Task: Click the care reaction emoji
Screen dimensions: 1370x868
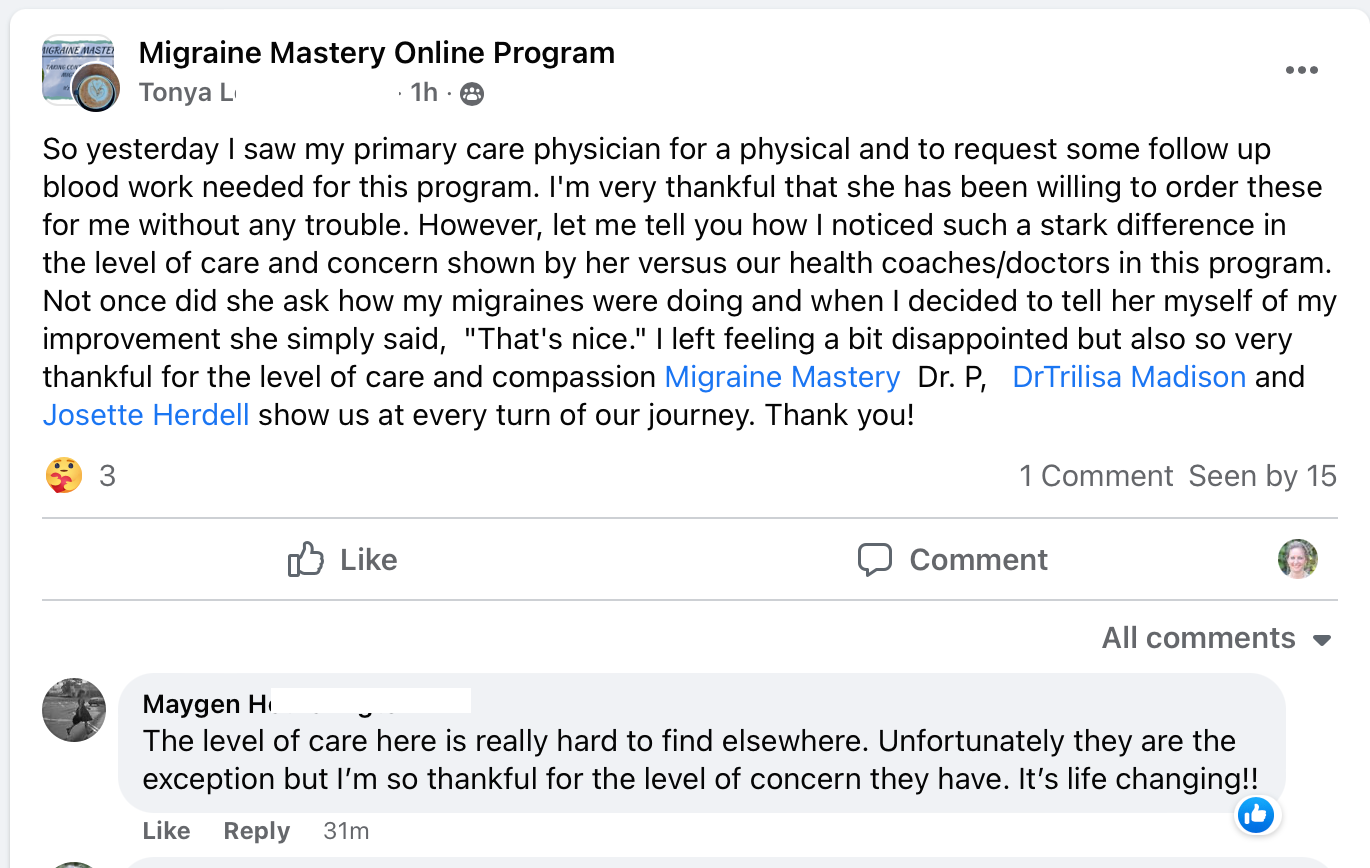Action: 64,475
